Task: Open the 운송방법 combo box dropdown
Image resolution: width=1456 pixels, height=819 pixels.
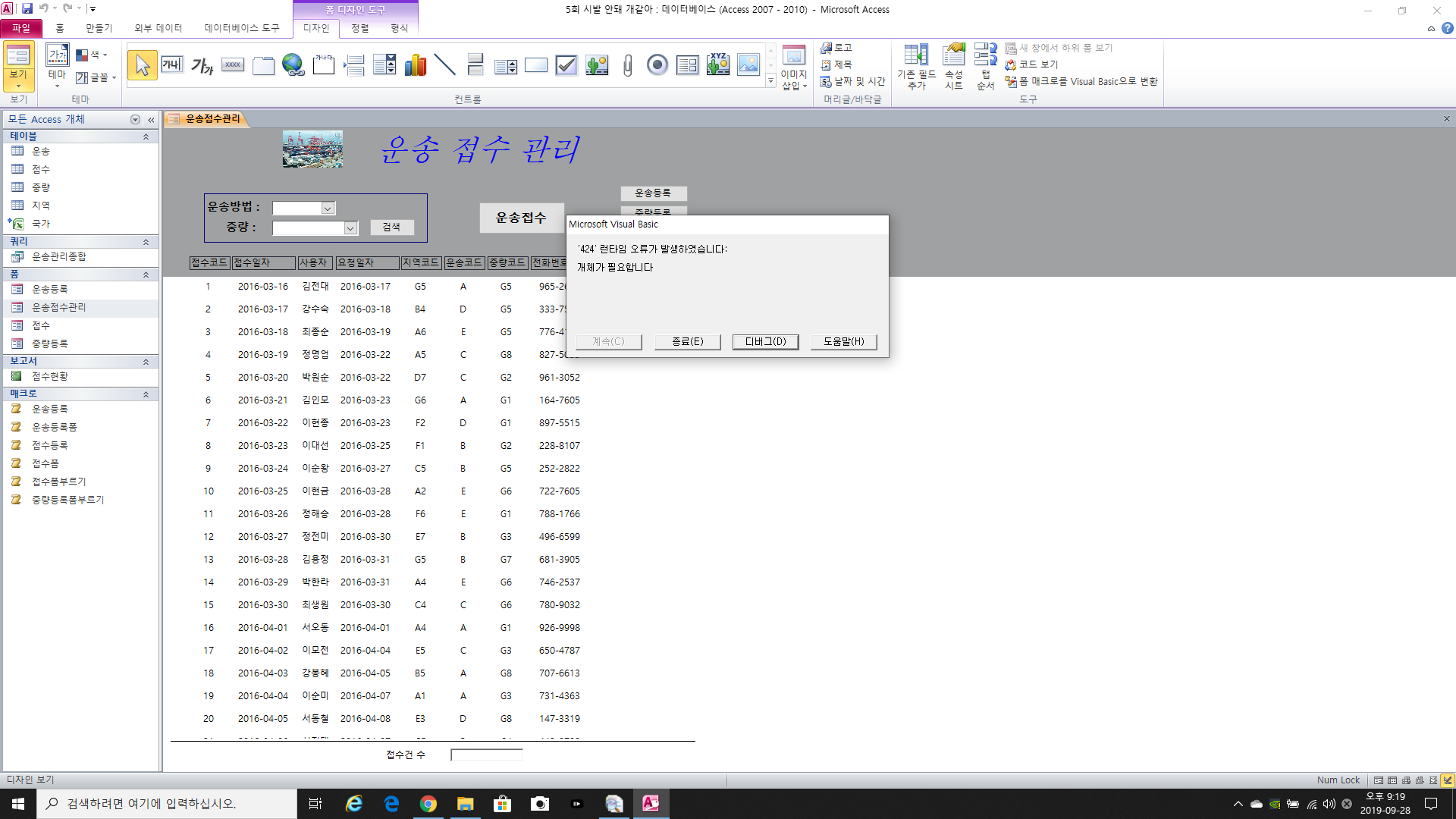Action: point(328,209)
